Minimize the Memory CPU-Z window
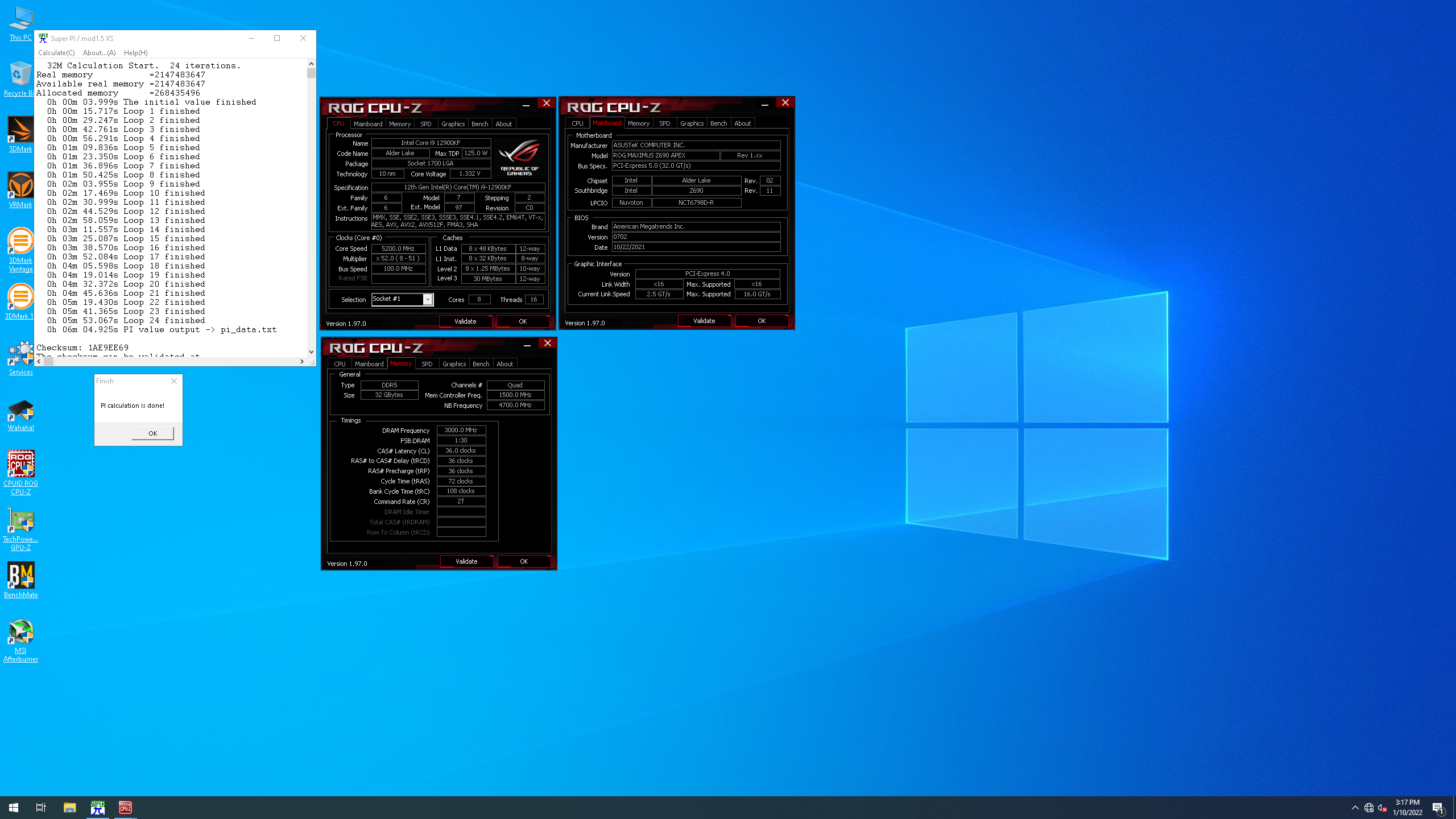This screenshot has height=819, width=1456. (x=527, y=344)
